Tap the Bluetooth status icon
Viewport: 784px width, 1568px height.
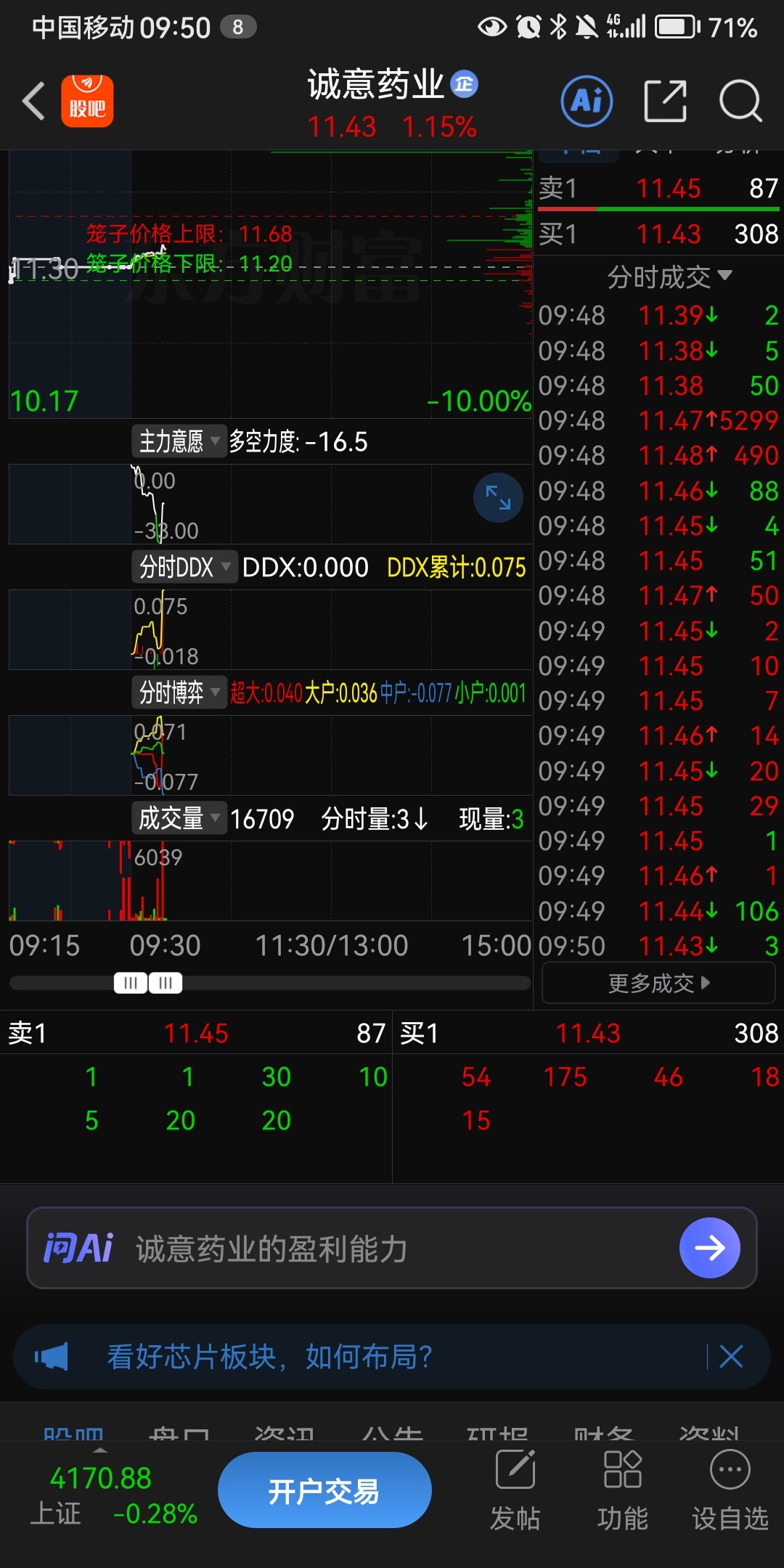coord(558,27)
